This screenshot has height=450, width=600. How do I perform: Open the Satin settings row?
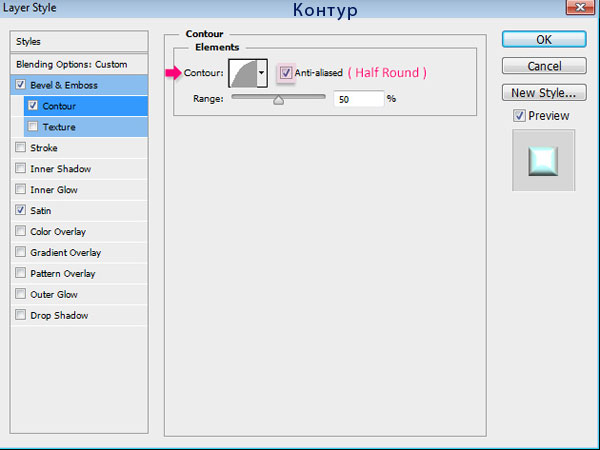[x=79, y=210]
